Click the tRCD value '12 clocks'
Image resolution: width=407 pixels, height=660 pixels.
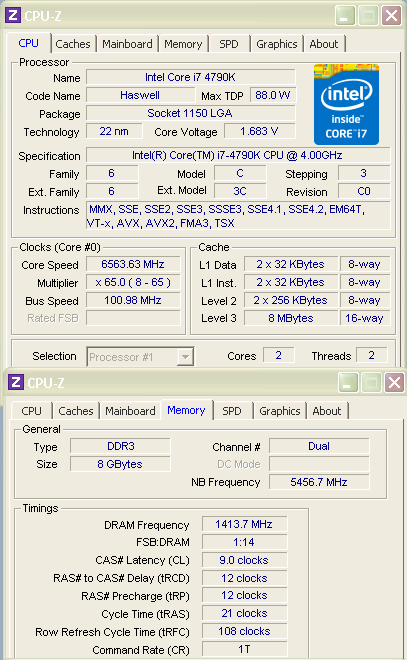coord(244,578)
